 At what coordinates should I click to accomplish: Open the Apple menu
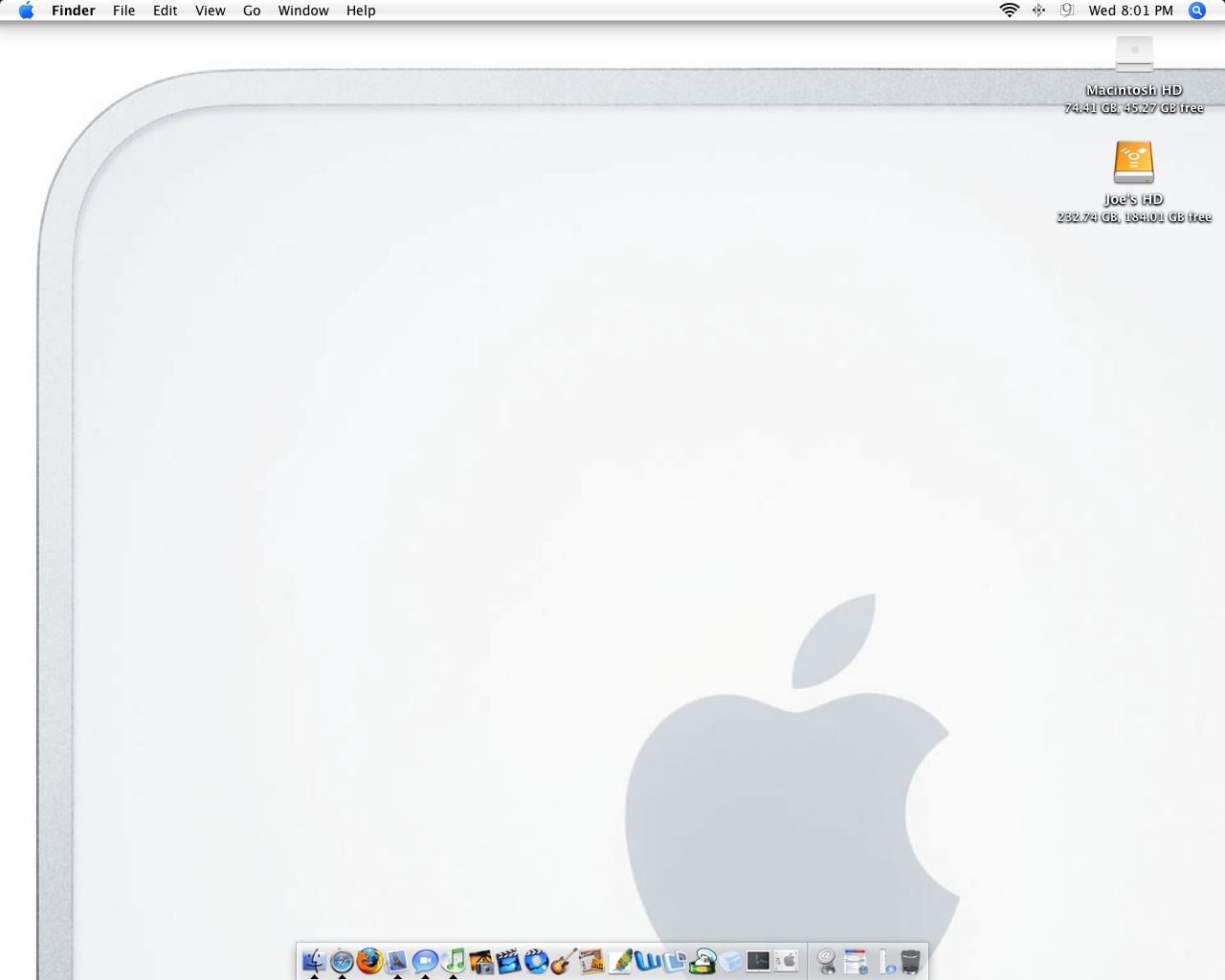26,11
